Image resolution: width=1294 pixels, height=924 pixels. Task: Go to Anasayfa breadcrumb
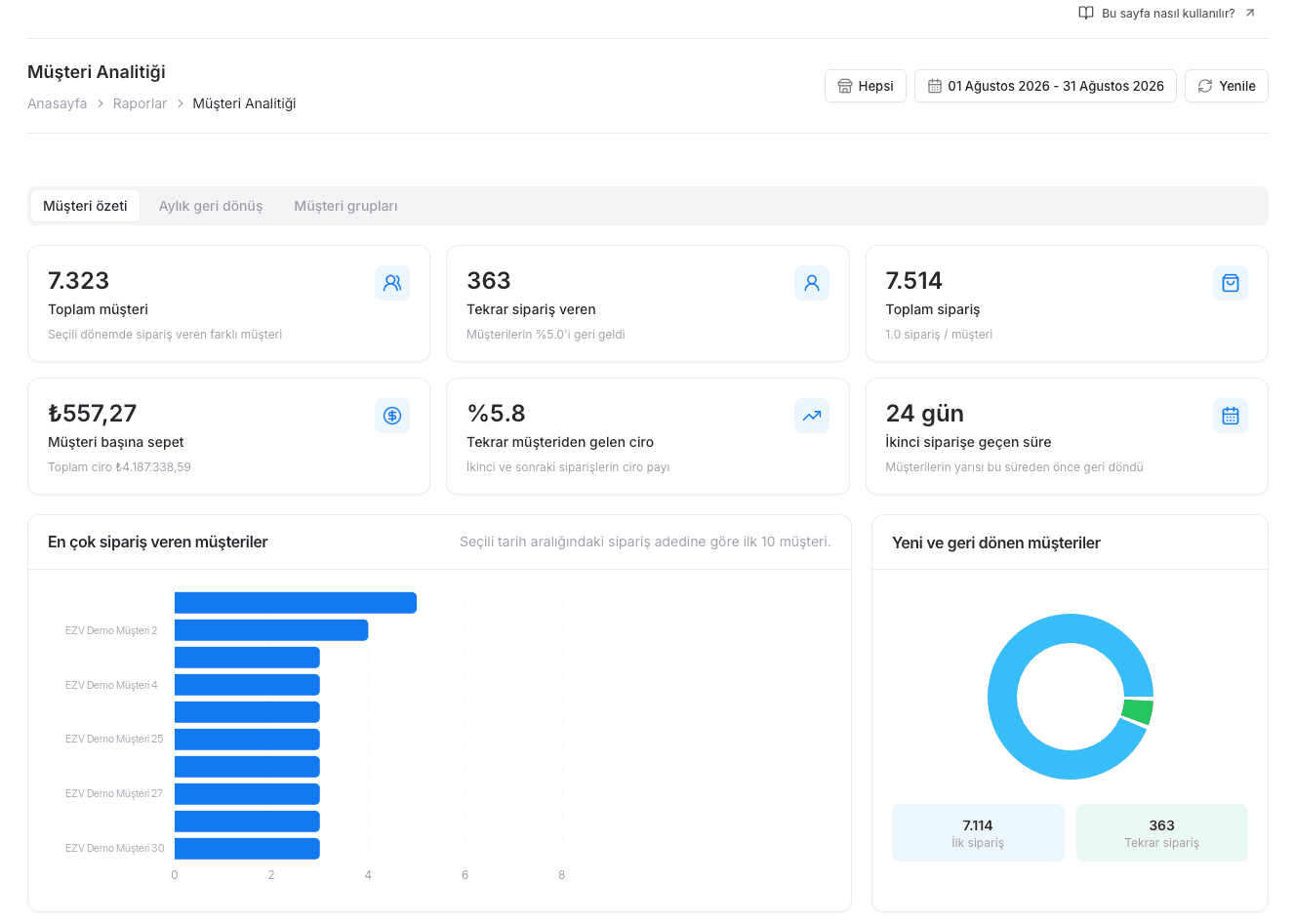coord(58,103)
